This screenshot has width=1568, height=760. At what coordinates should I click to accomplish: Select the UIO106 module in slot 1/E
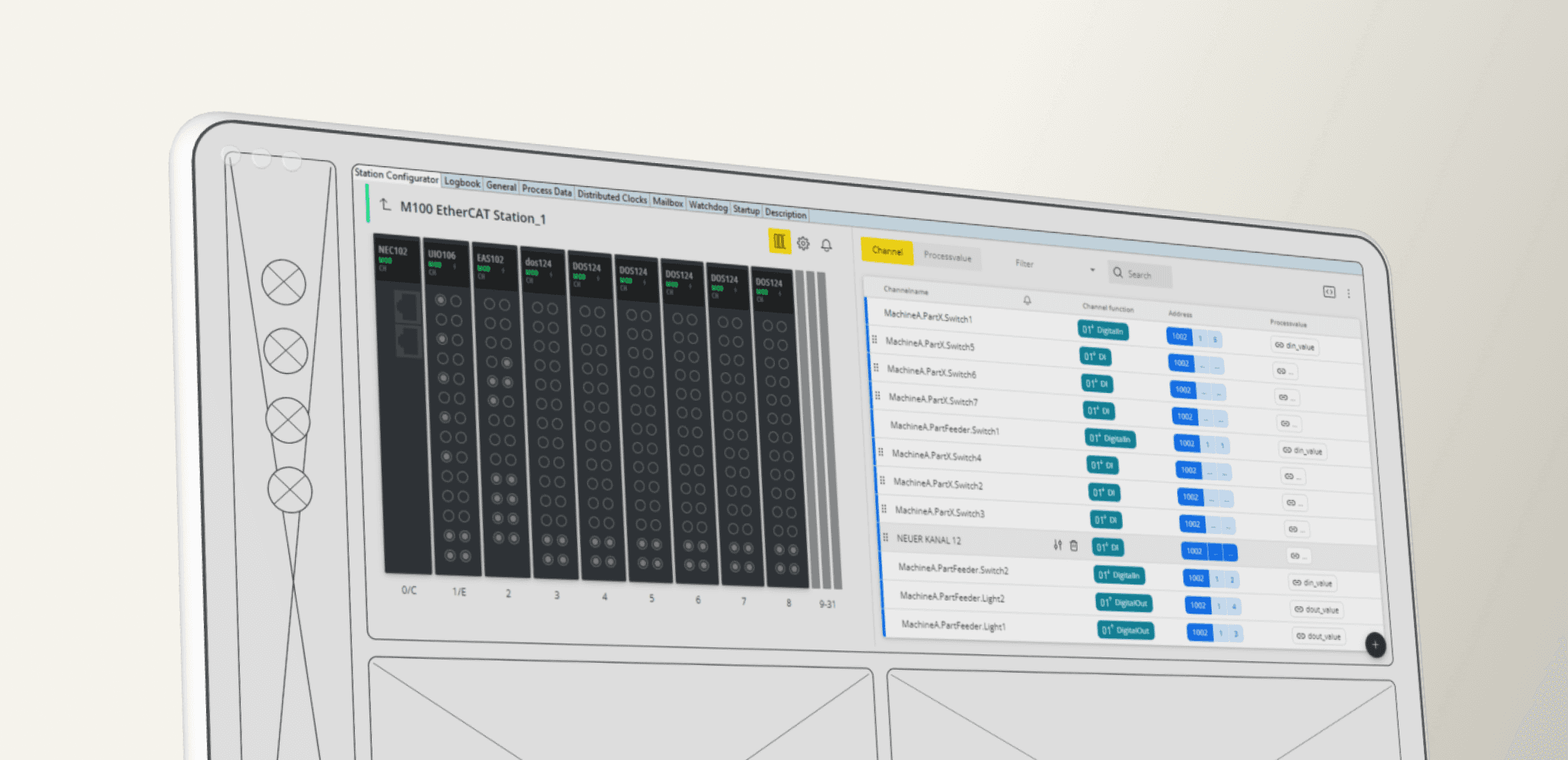452,408
